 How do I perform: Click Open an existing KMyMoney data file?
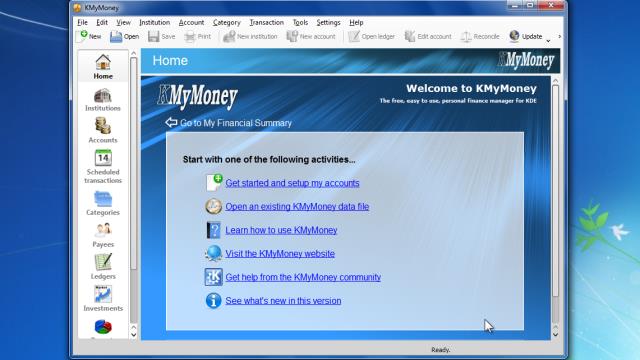[297, 207]
